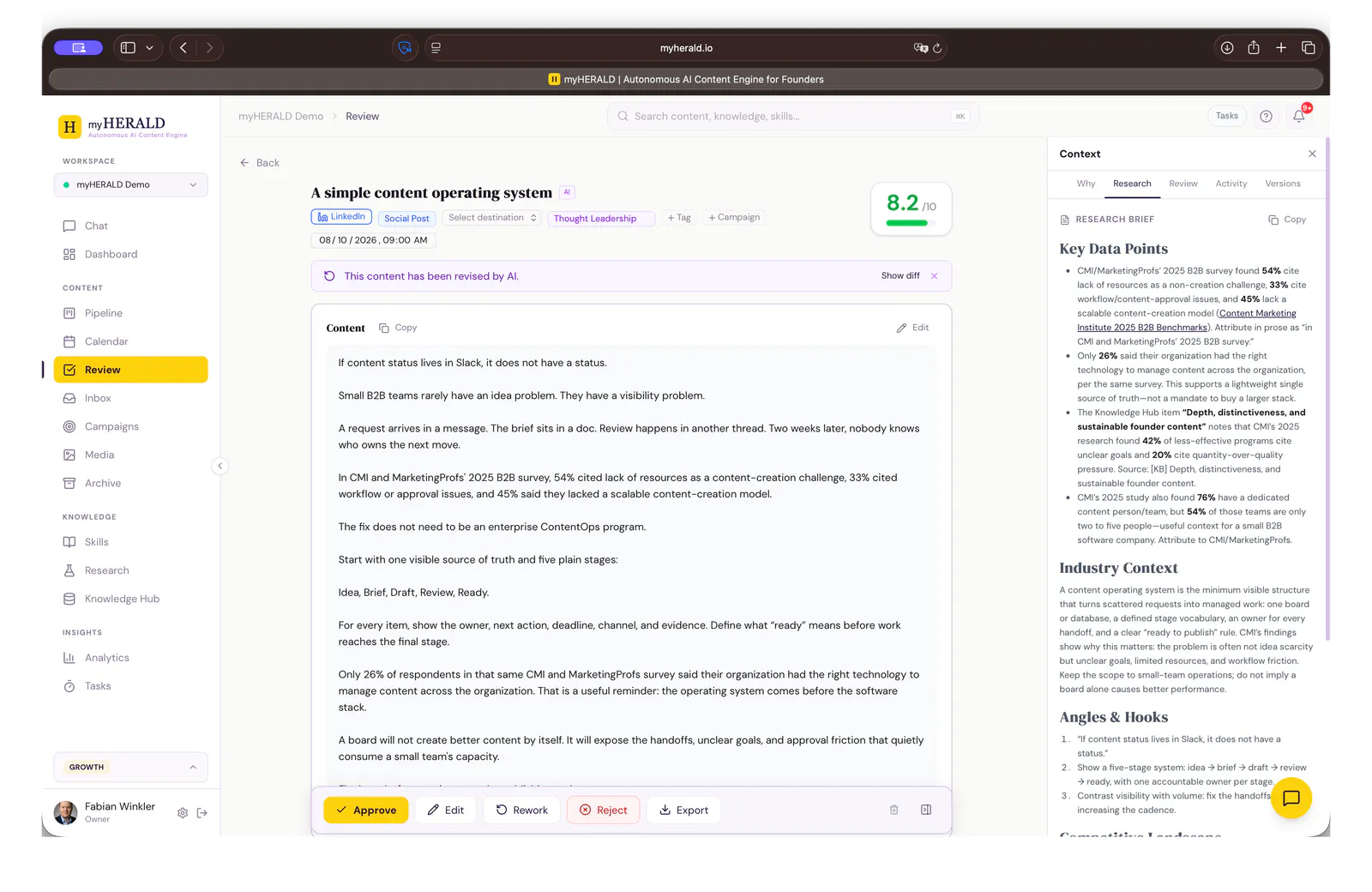
Task: Toggle the side panel layout icon
Action: 926,810
